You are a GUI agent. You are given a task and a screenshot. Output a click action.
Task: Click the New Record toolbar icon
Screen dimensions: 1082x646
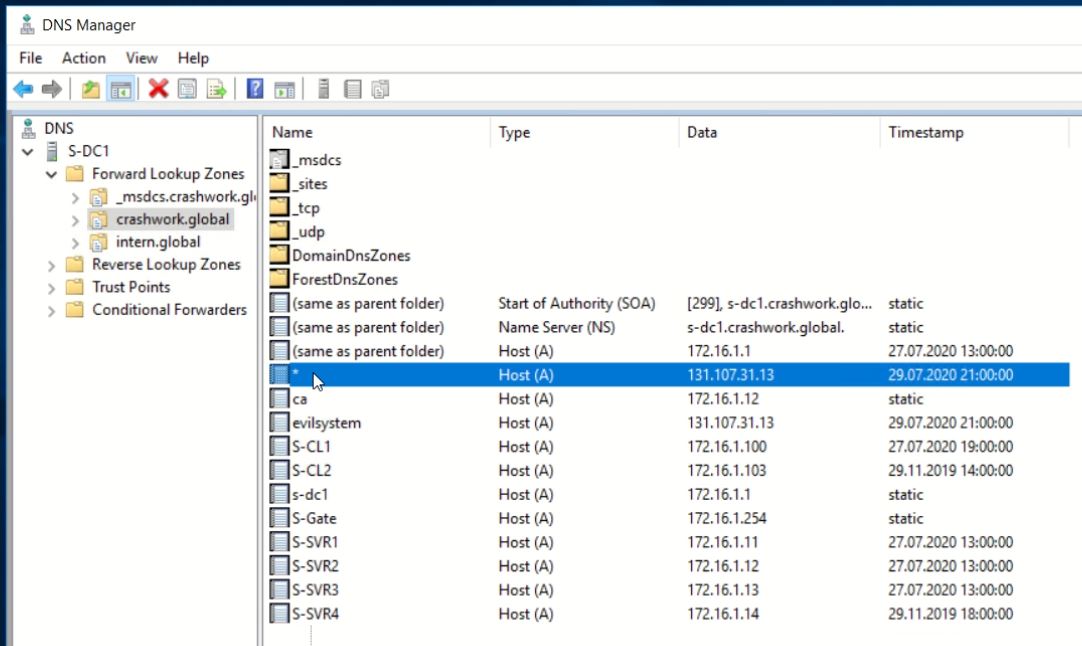tap(353, 89)
